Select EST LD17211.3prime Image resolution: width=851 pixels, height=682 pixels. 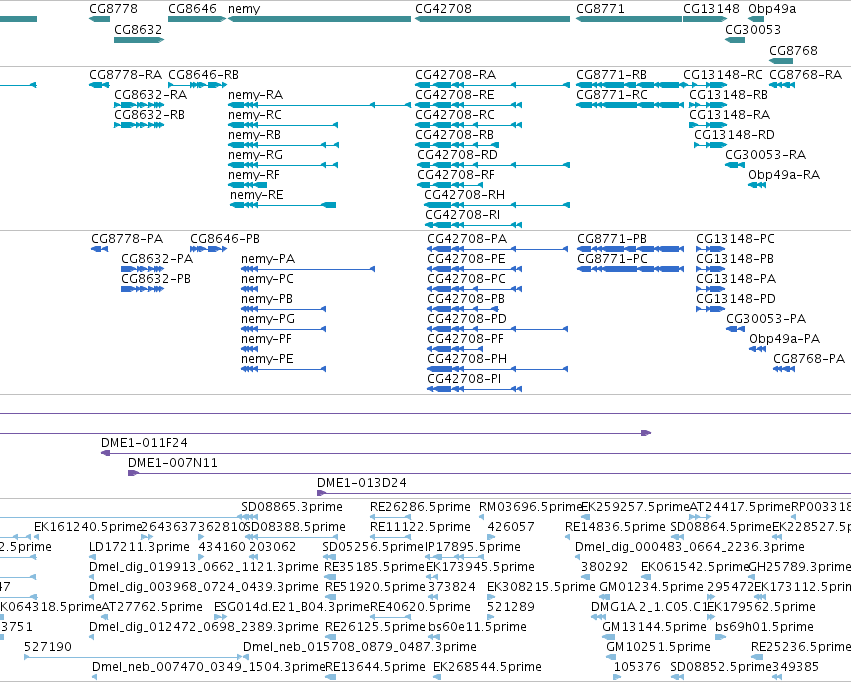(x=139, y=547)
